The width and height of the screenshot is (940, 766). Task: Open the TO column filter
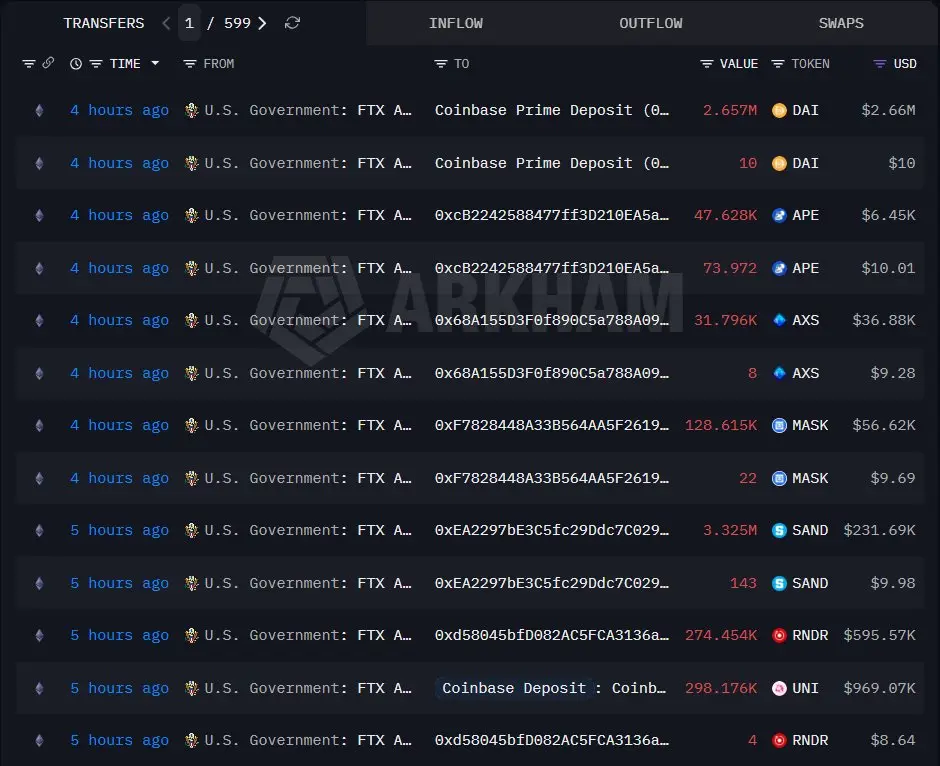click(441, 64)
